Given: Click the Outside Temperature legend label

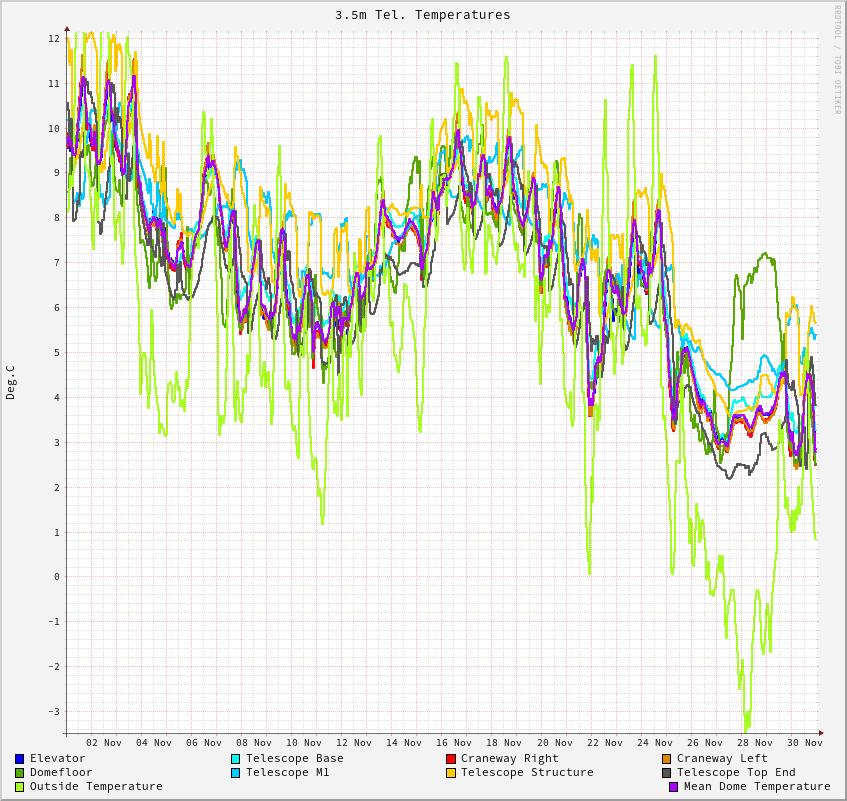Looking at the screenshot, I should point(96,787).
